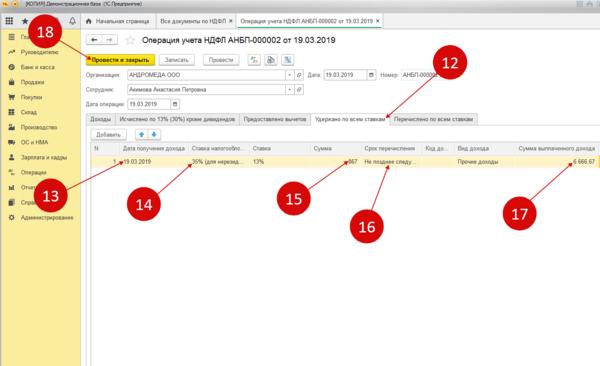Click Провести и закрыть button
Image resolution: width=600 pixels, height=366 pixels.
[120, 60]
